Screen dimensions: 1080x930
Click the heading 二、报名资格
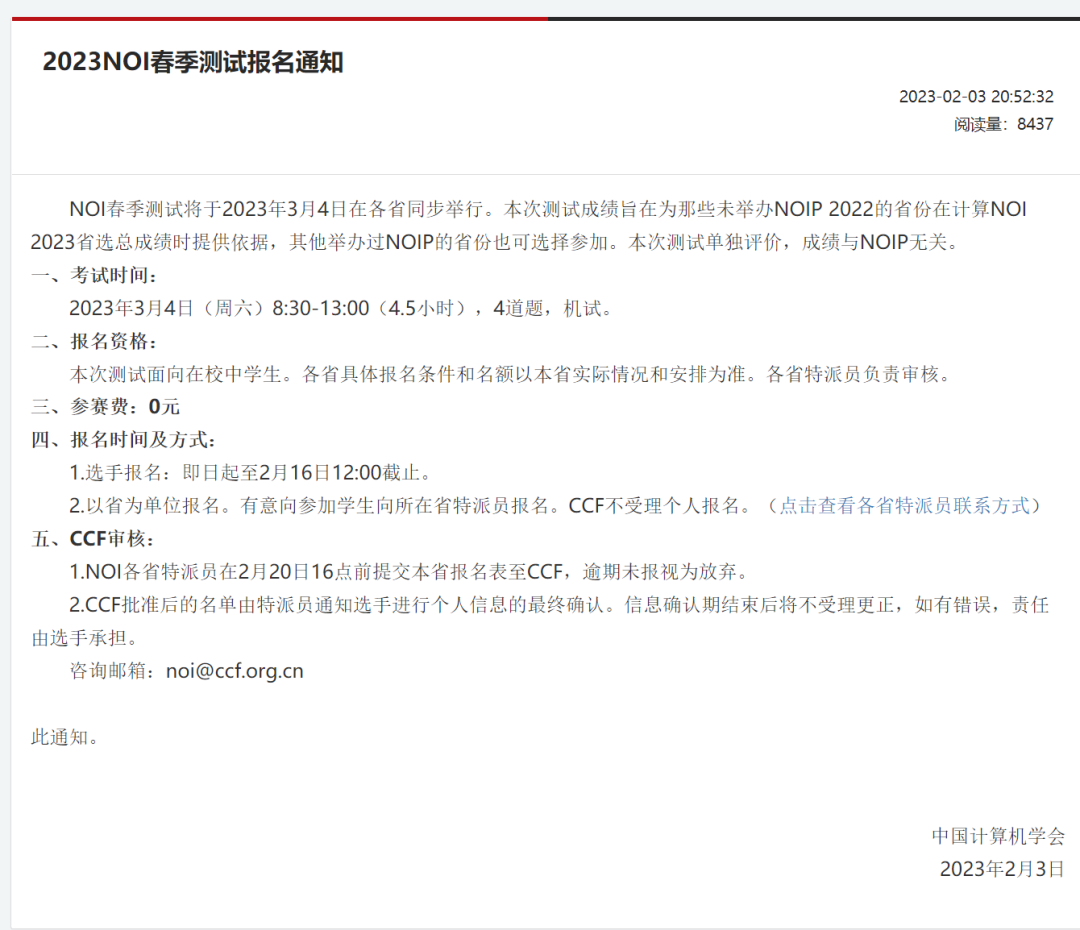94,341
